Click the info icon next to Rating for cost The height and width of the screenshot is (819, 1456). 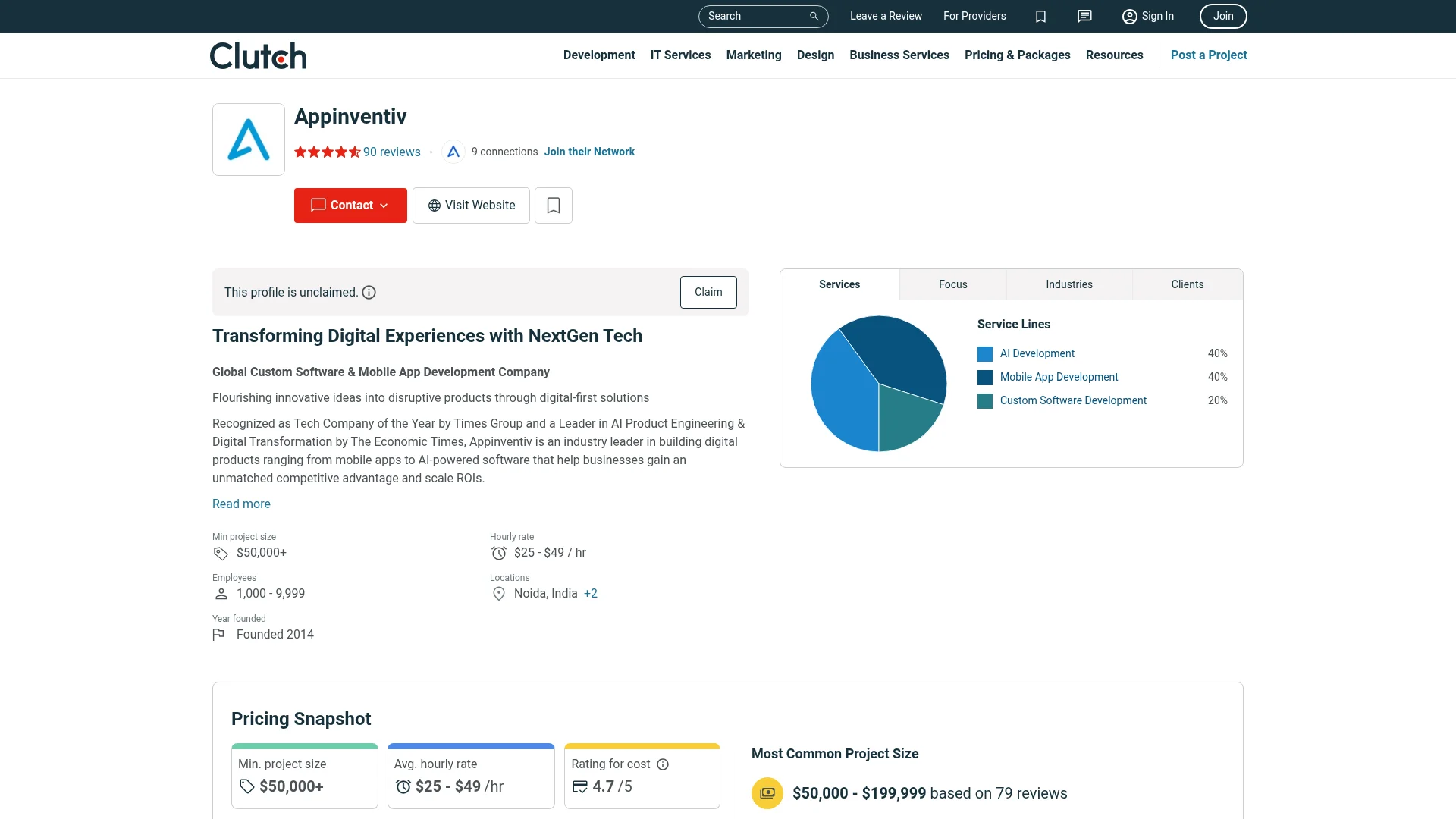pyautogui.click(x=663, y=764)
